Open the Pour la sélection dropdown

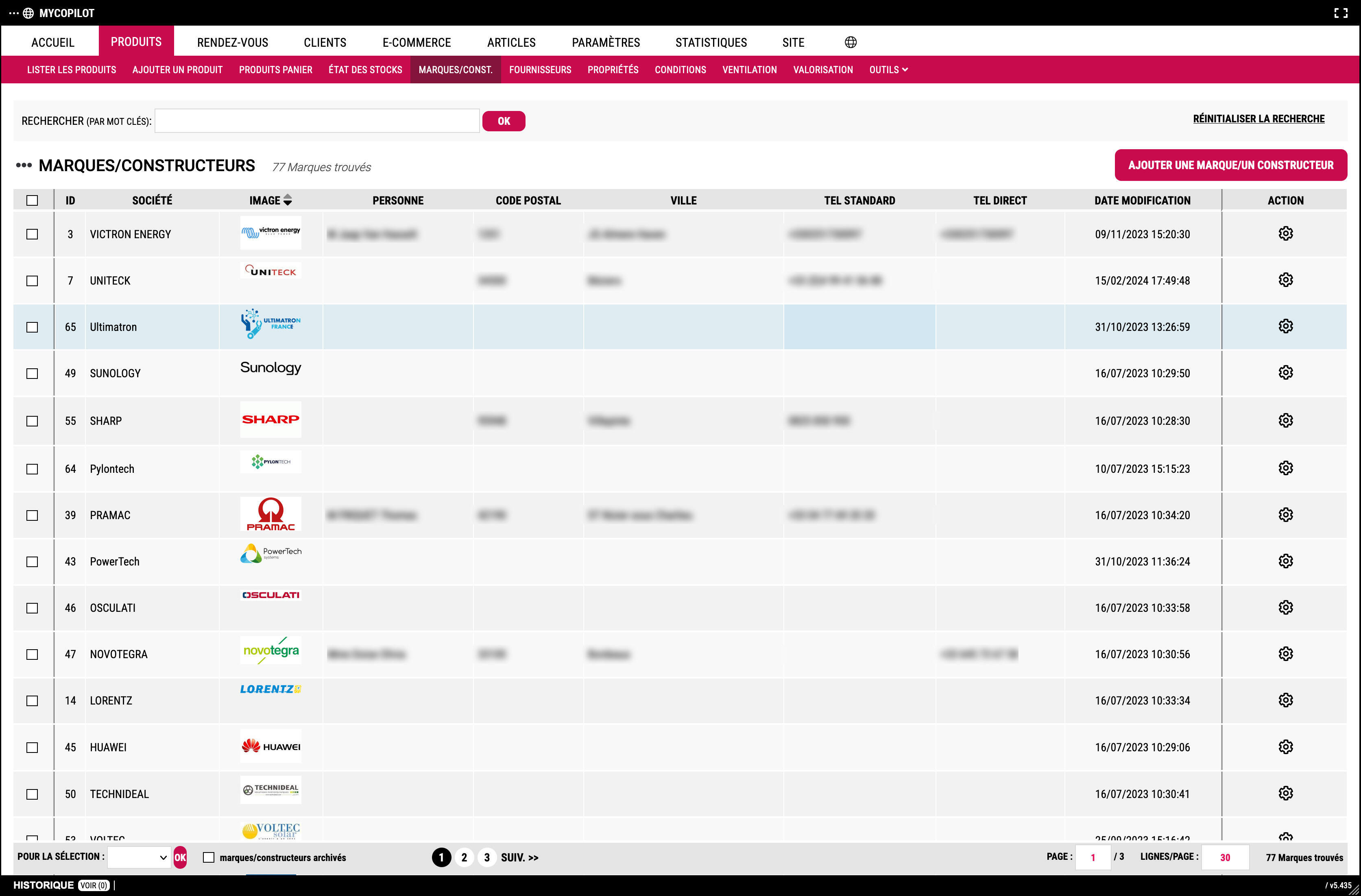(x=139, y=857)
